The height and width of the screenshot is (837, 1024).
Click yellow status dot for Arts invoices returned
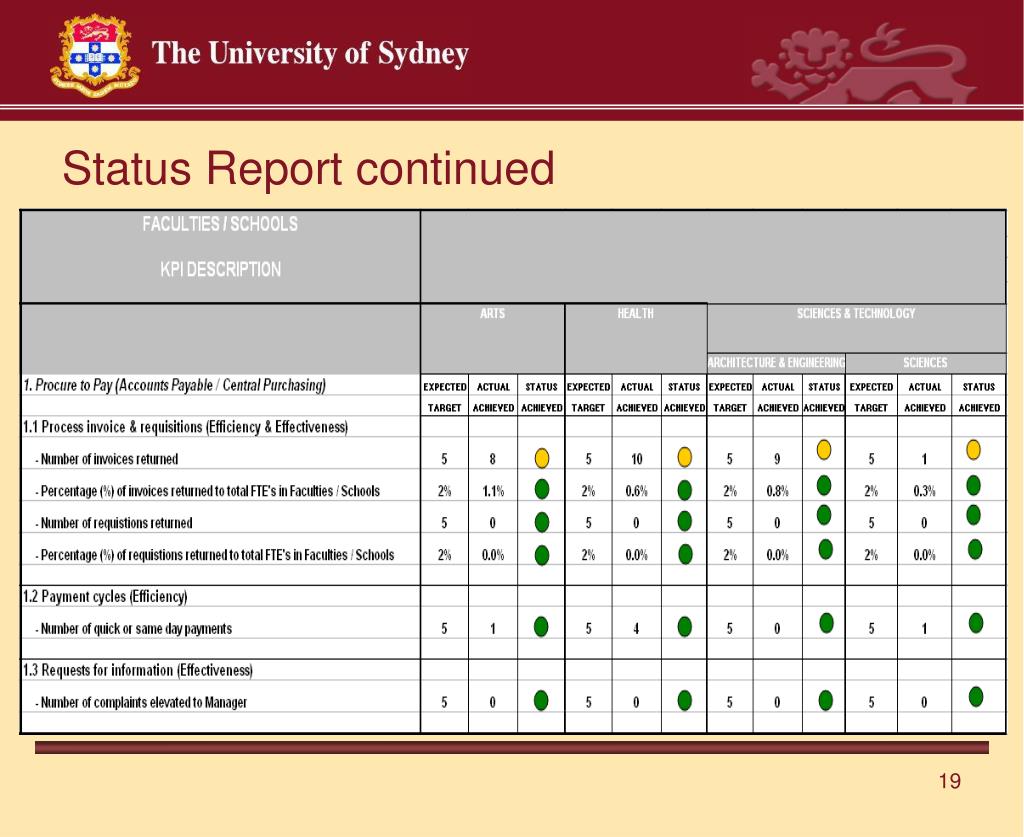pos(541,458)
